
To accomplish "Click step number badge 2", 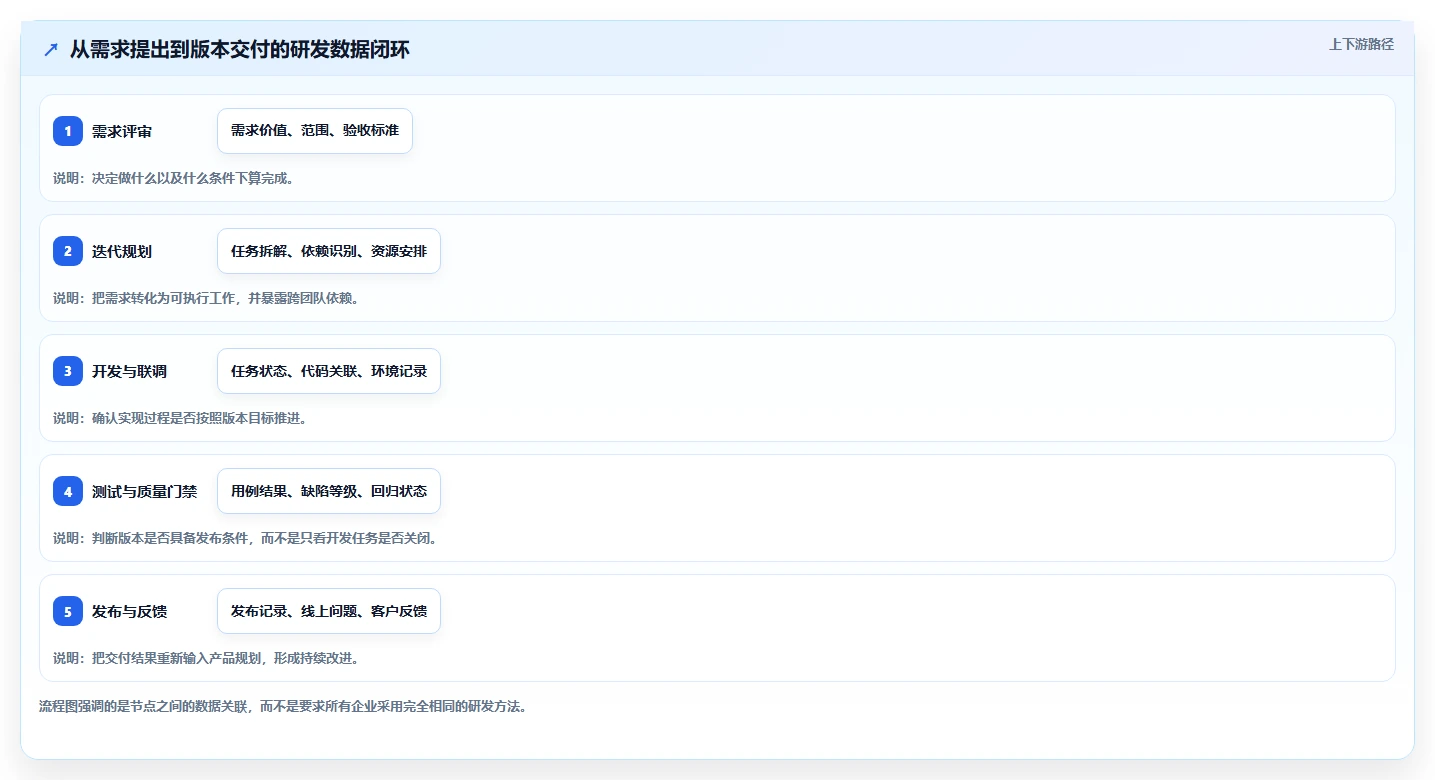I will pos(68,251).
